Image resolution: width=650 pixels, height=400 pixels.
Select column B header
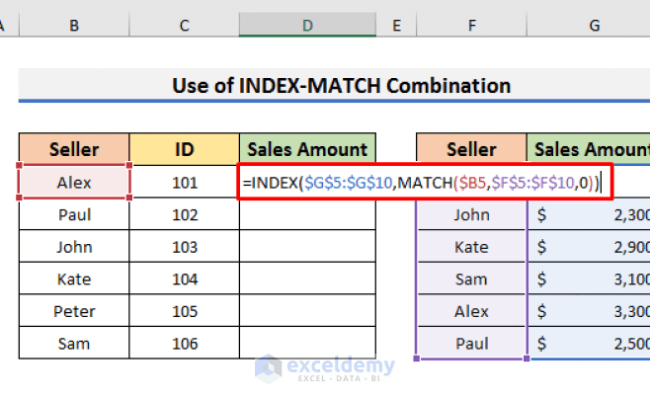click(x=74, y=25)
